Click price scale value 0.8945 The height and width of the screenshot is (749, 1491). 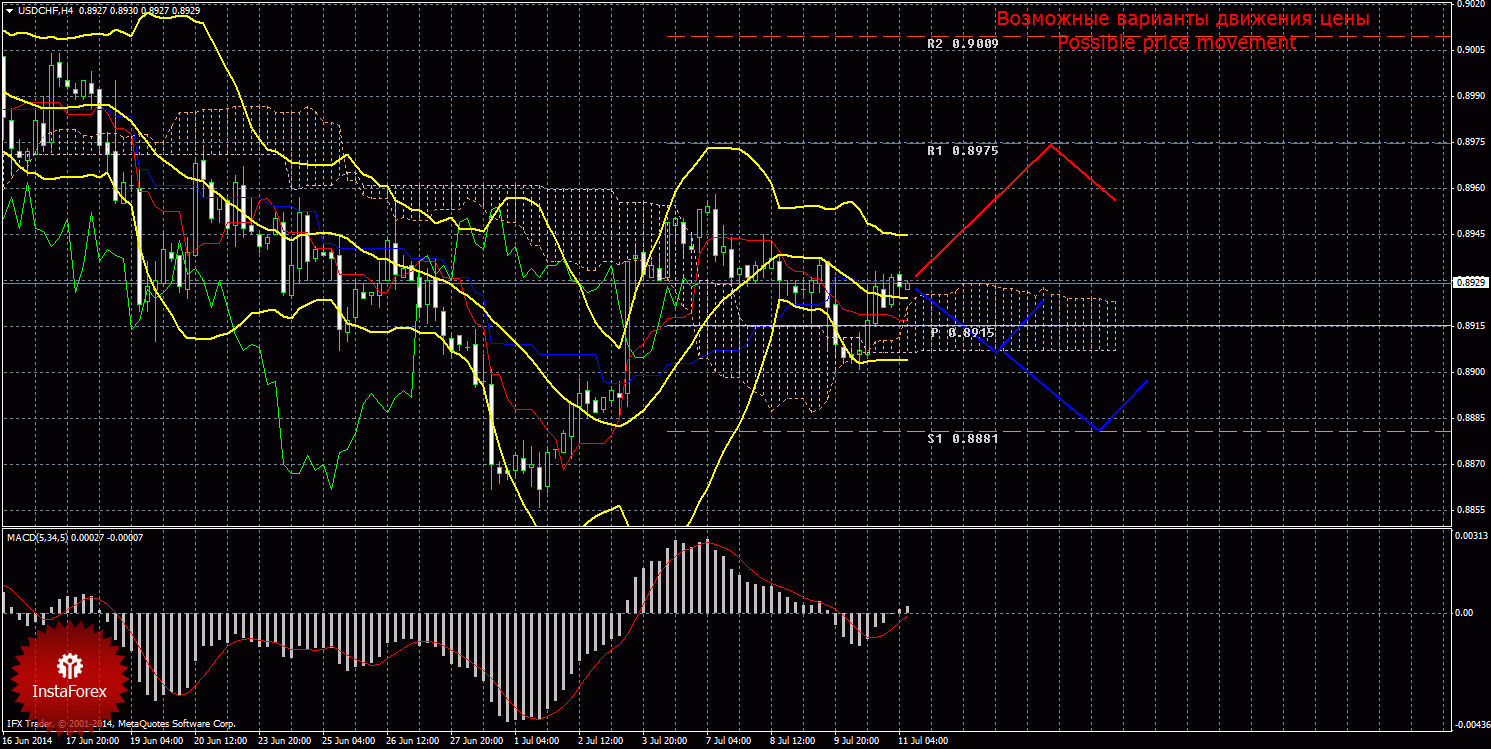click(1470, 234)
